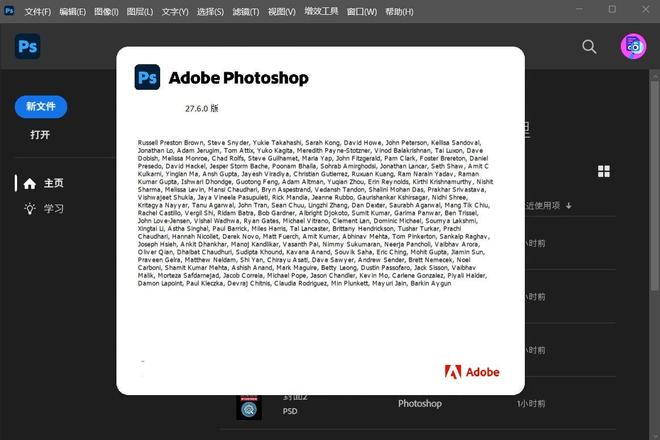Click the 打开 button

40,135
